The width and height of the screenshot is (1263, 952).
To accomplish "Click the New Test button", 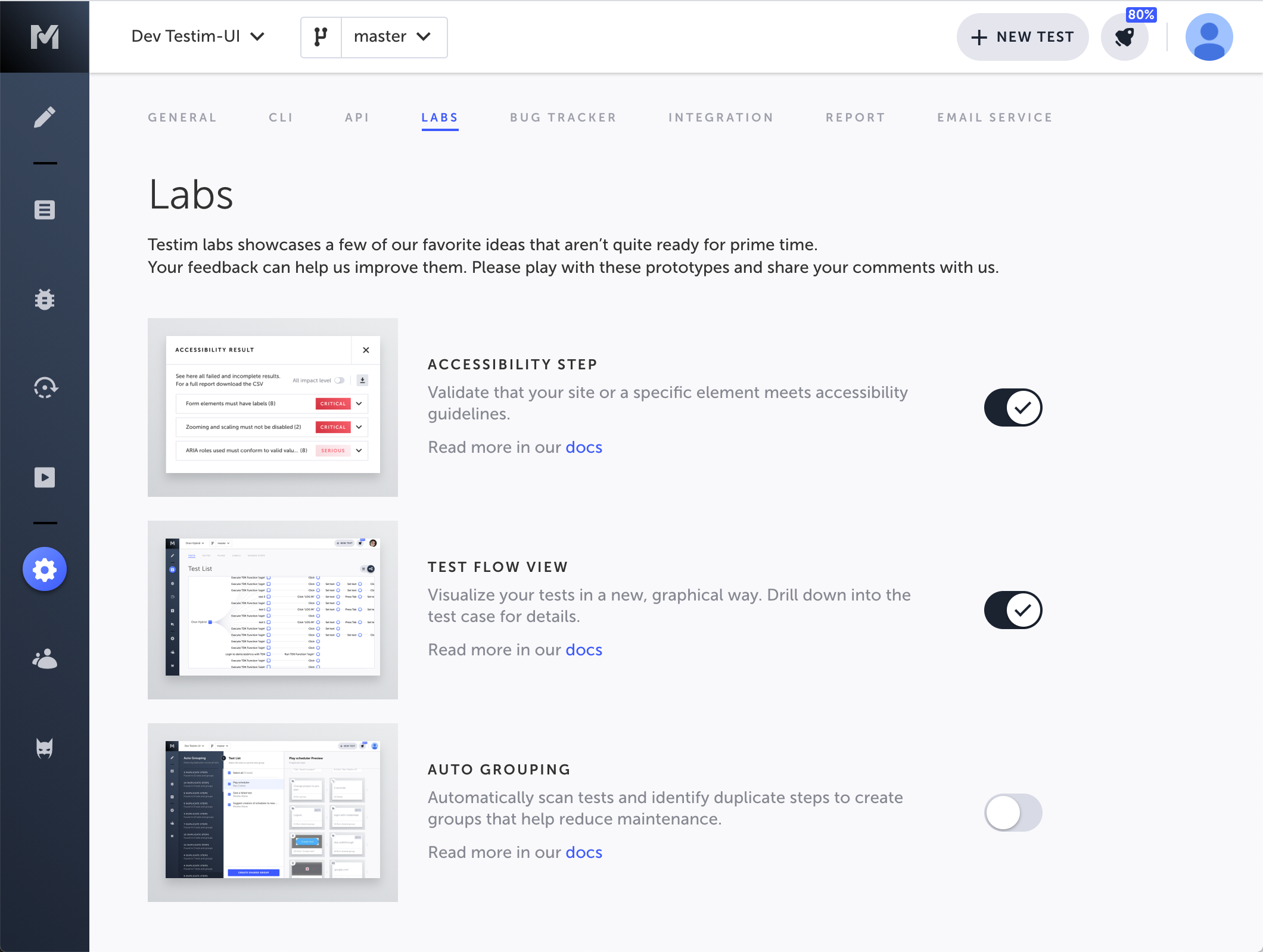I will pos(1022,37).
